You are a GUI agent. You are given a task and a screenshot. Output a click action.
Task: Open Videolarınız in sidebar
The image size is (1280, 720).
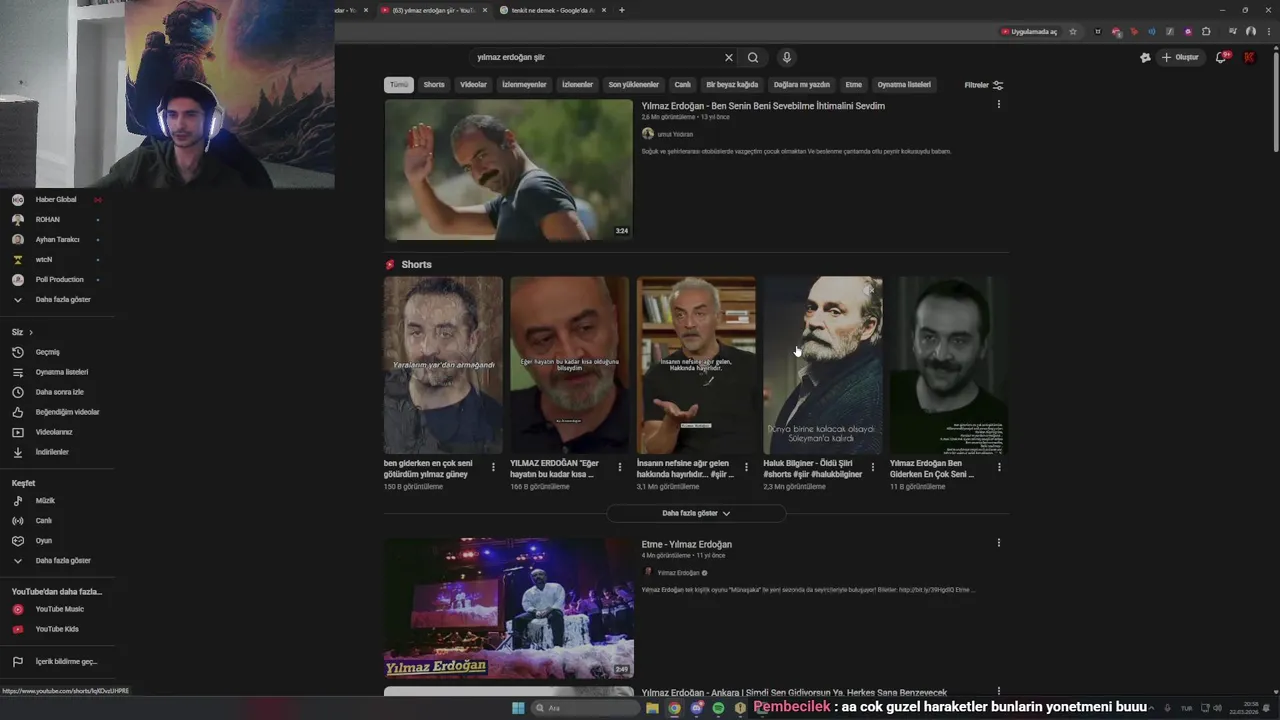click(x=56, y=432)
